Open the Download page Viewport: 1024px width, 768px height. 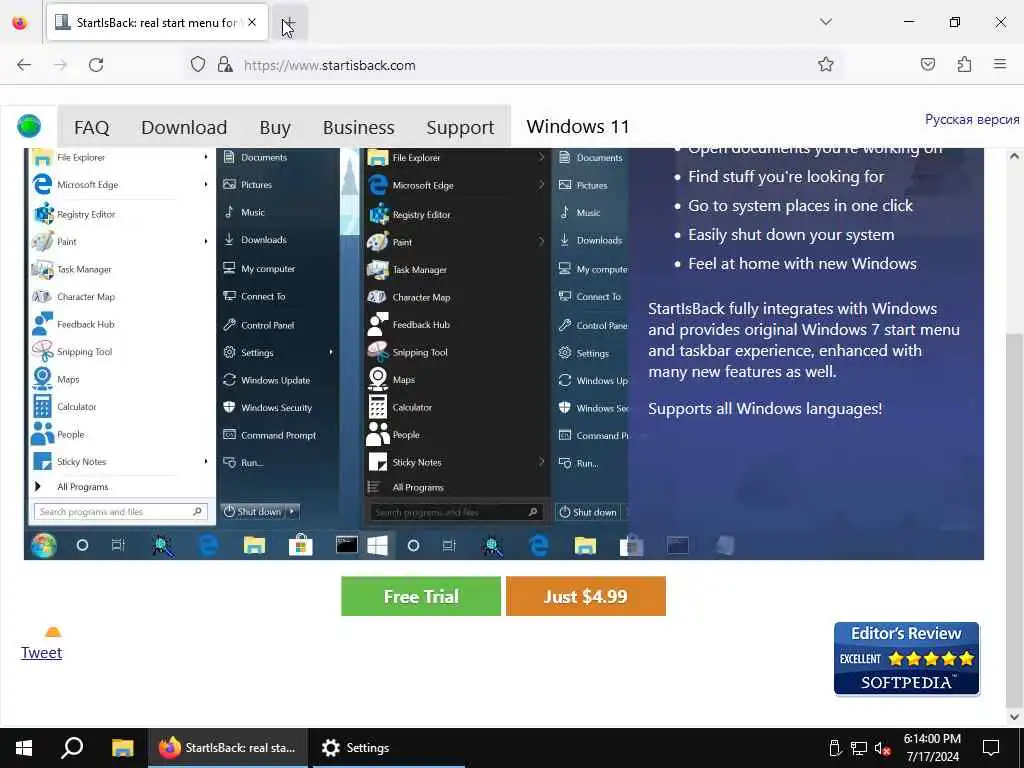coord(184,127)
